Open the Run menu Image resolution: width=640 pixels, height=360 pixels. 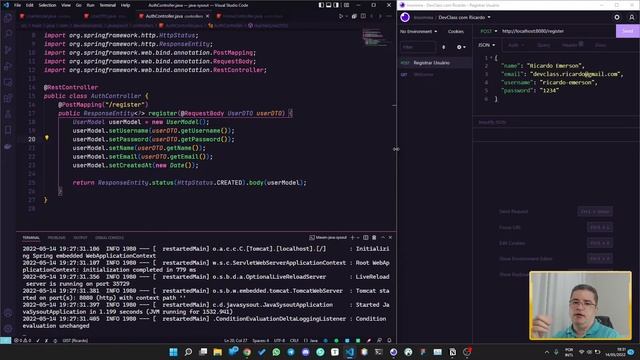coord(90,5)
